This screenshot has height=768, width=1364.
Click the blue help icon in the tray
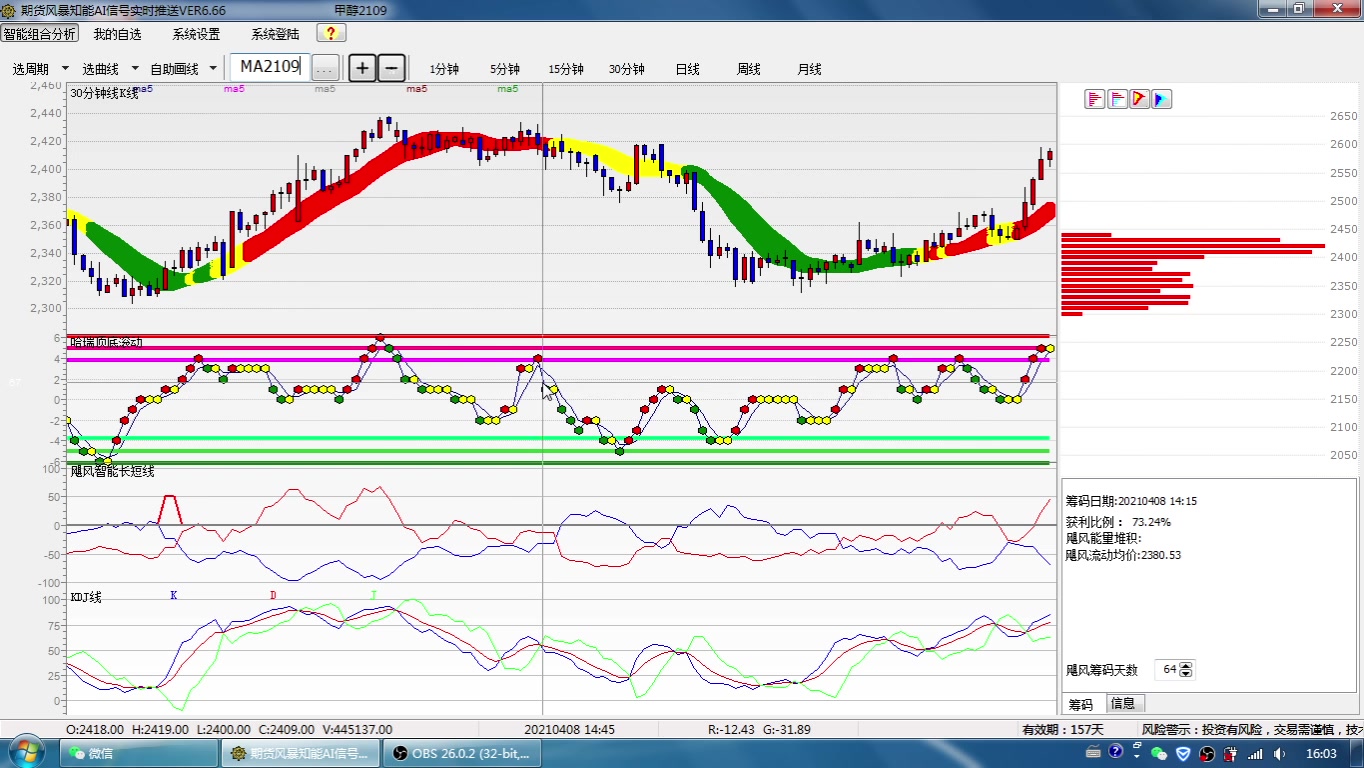point(1115,752)
